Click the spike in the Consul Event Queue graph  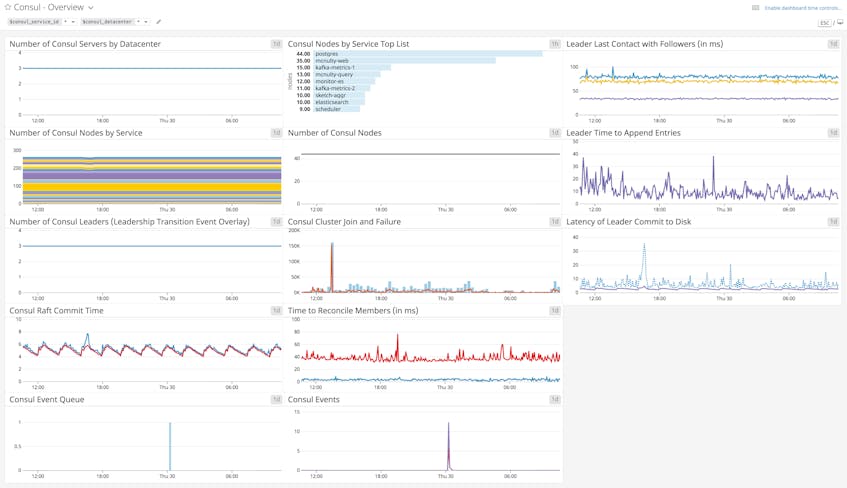170,445
